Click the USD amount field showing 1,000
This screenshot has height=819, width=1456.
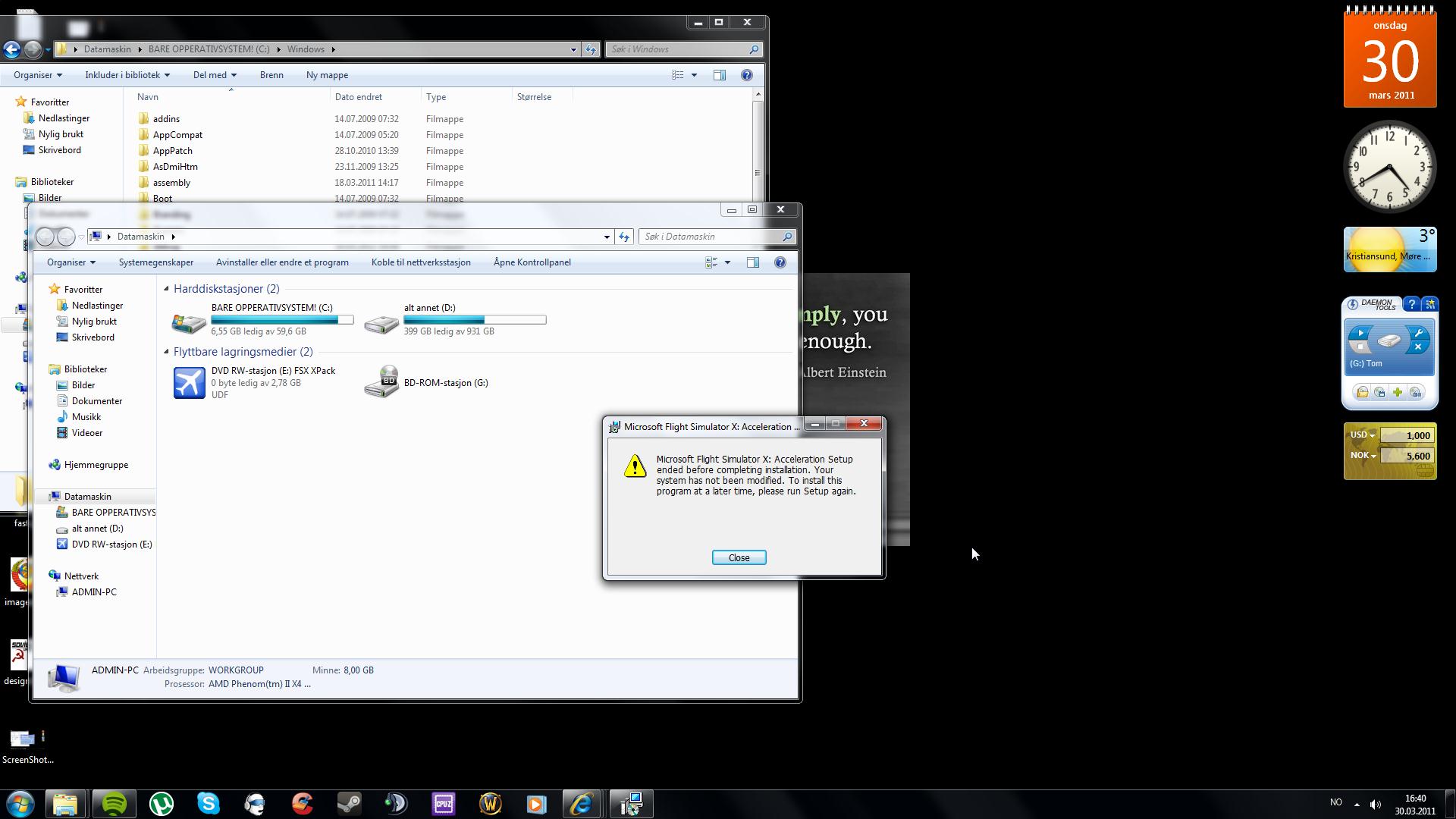[x=1407, y=435]
